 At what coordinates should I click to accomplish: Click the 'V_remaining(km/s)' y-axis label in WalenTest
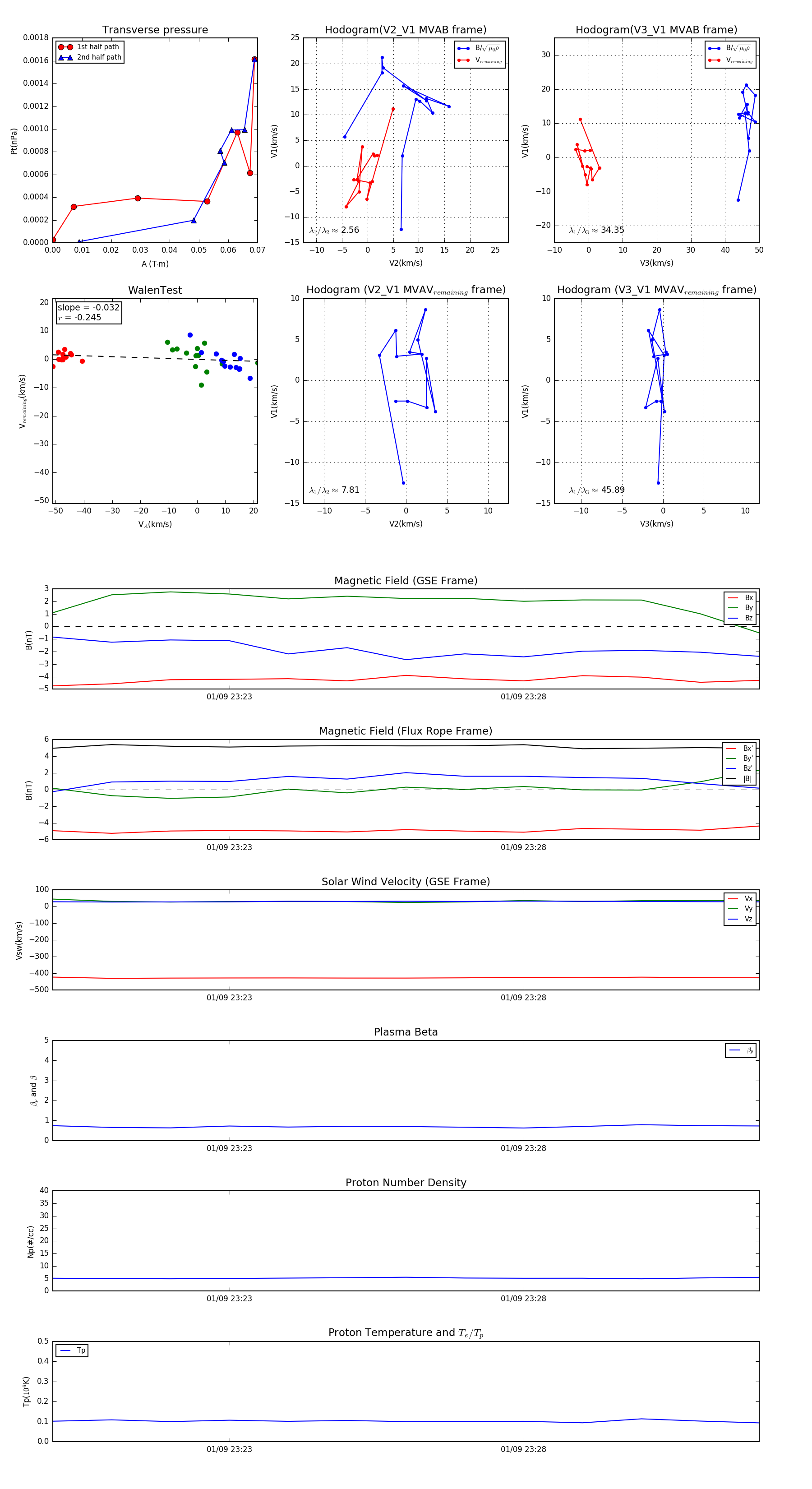23,401
